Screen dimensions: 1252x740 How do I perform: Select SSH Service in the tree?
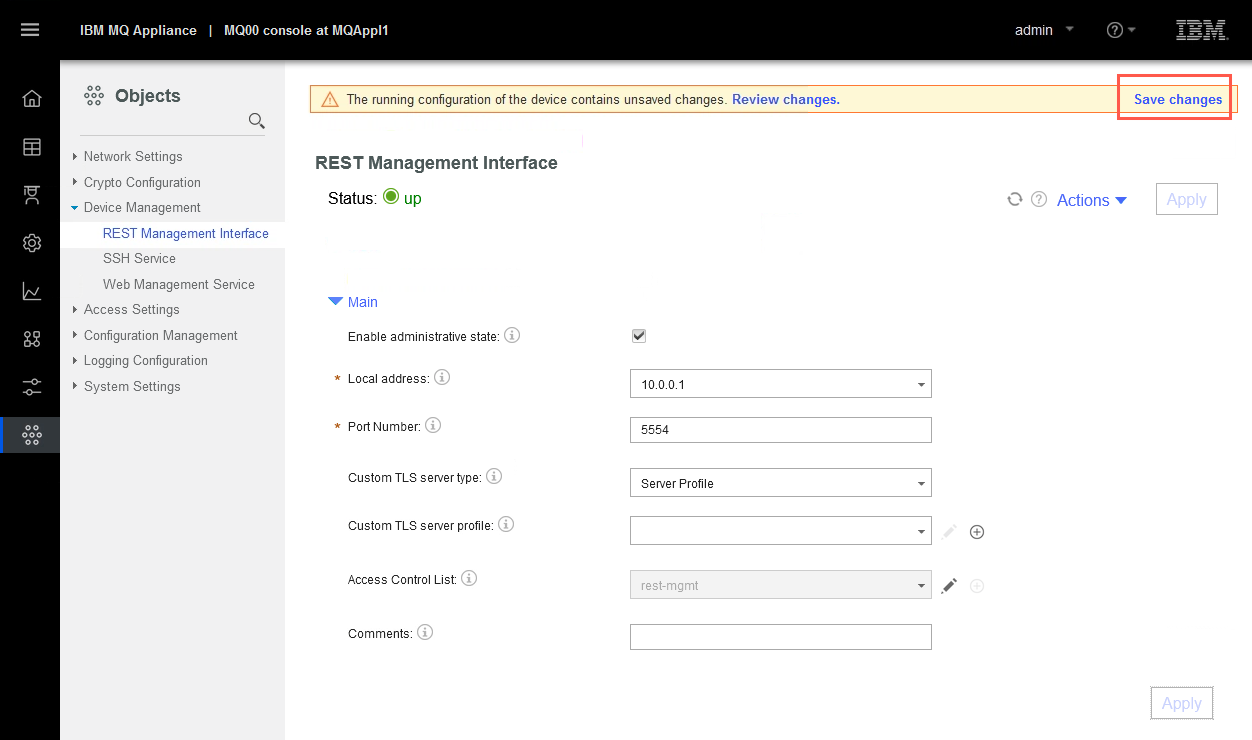(139, 258)
